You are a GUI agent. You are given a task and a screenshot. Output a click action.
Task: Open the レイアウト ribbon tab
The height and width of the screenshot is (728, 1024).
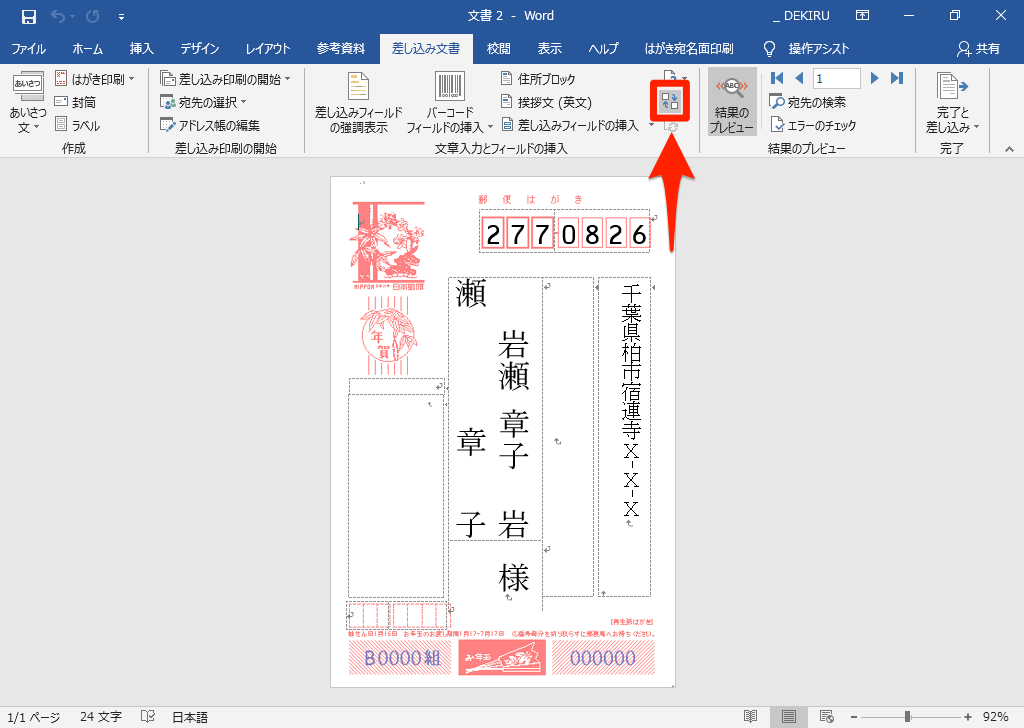point(268,48)
